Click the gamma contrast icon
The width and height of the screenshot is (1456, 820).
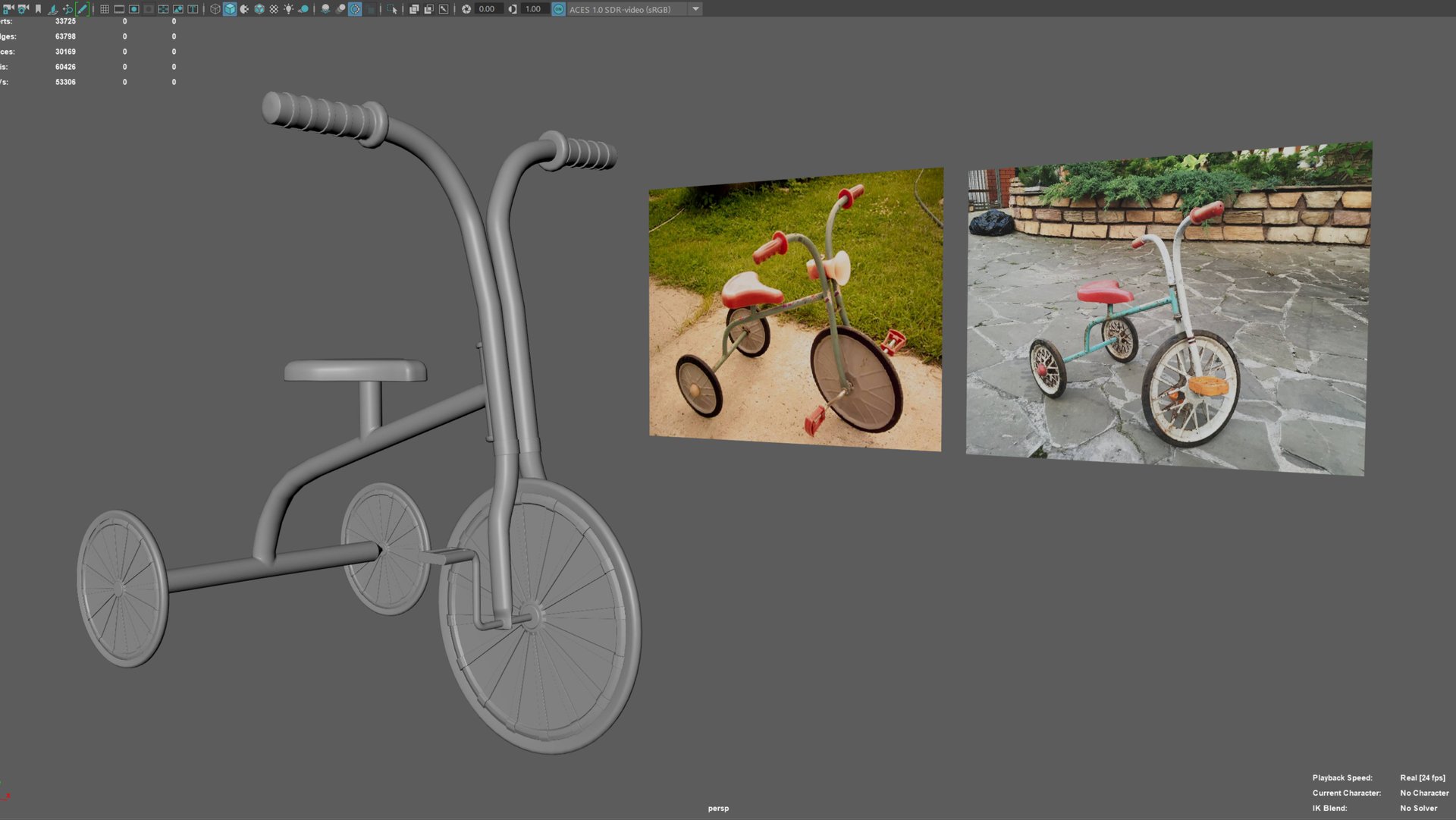pos(513,9)
